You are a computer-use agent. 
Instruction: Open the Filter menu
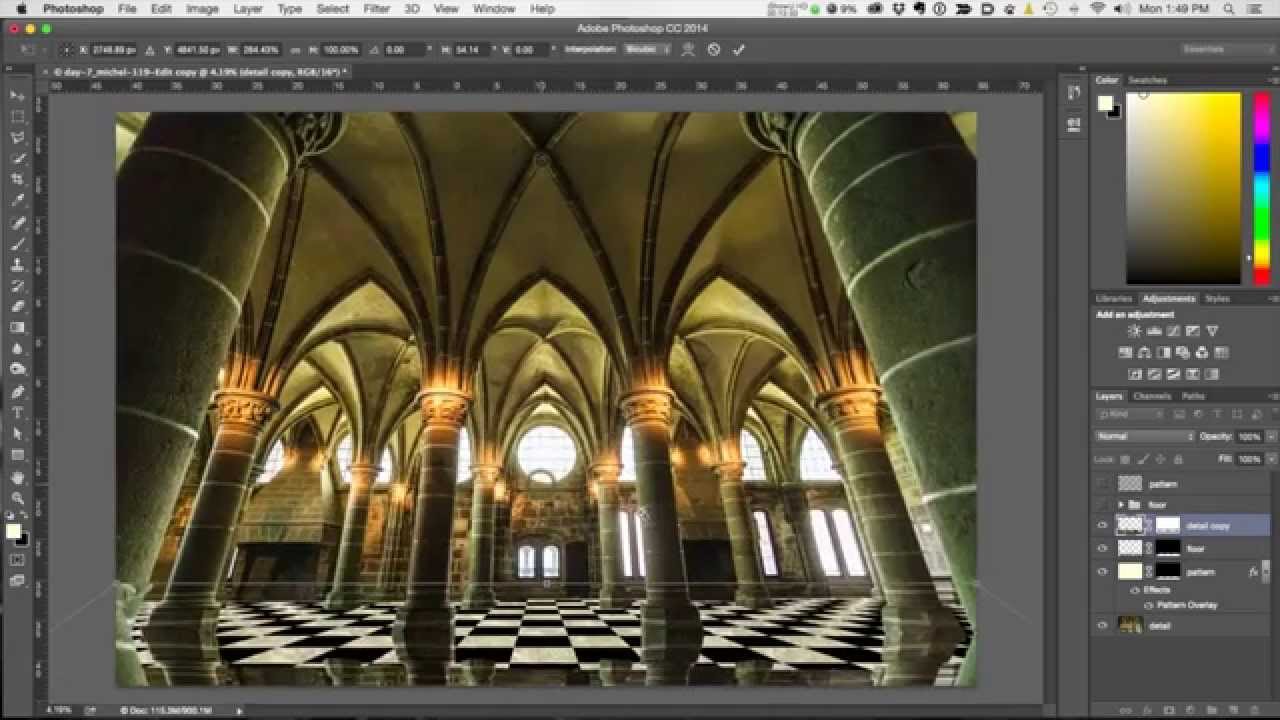[x=377, y=8]
